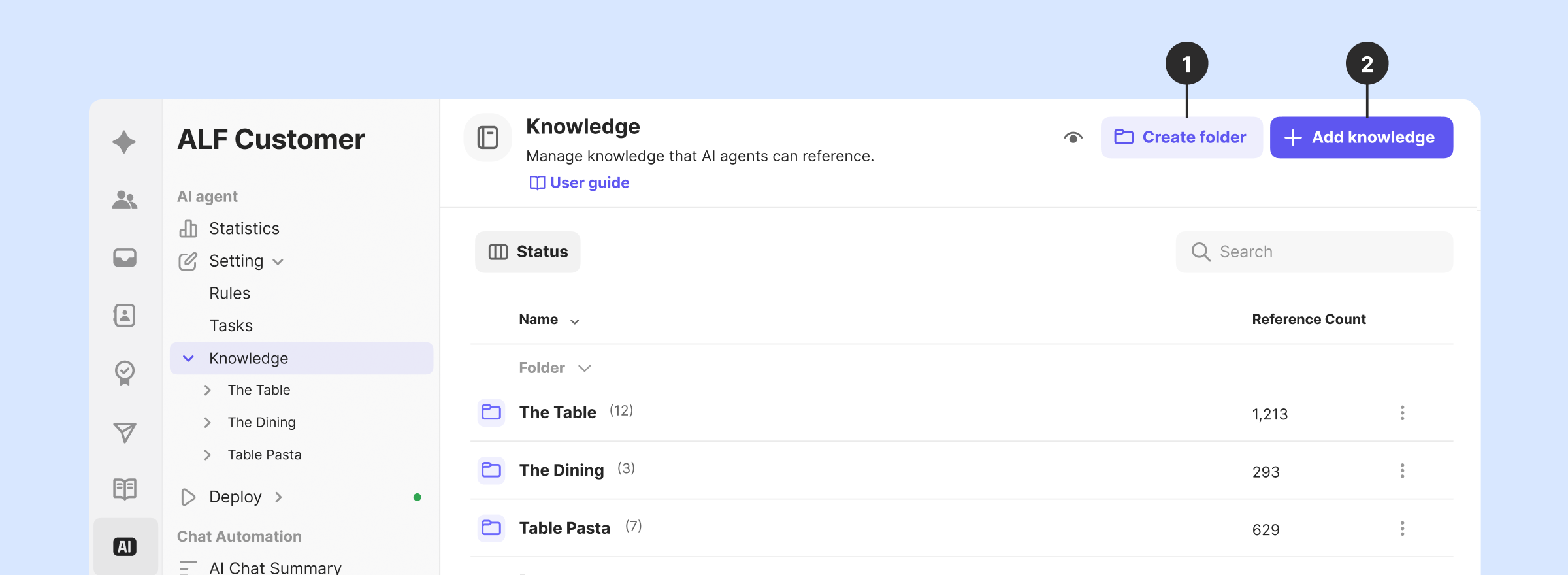Open Statistics in the AI agent menu

click(x=244, y=229)
